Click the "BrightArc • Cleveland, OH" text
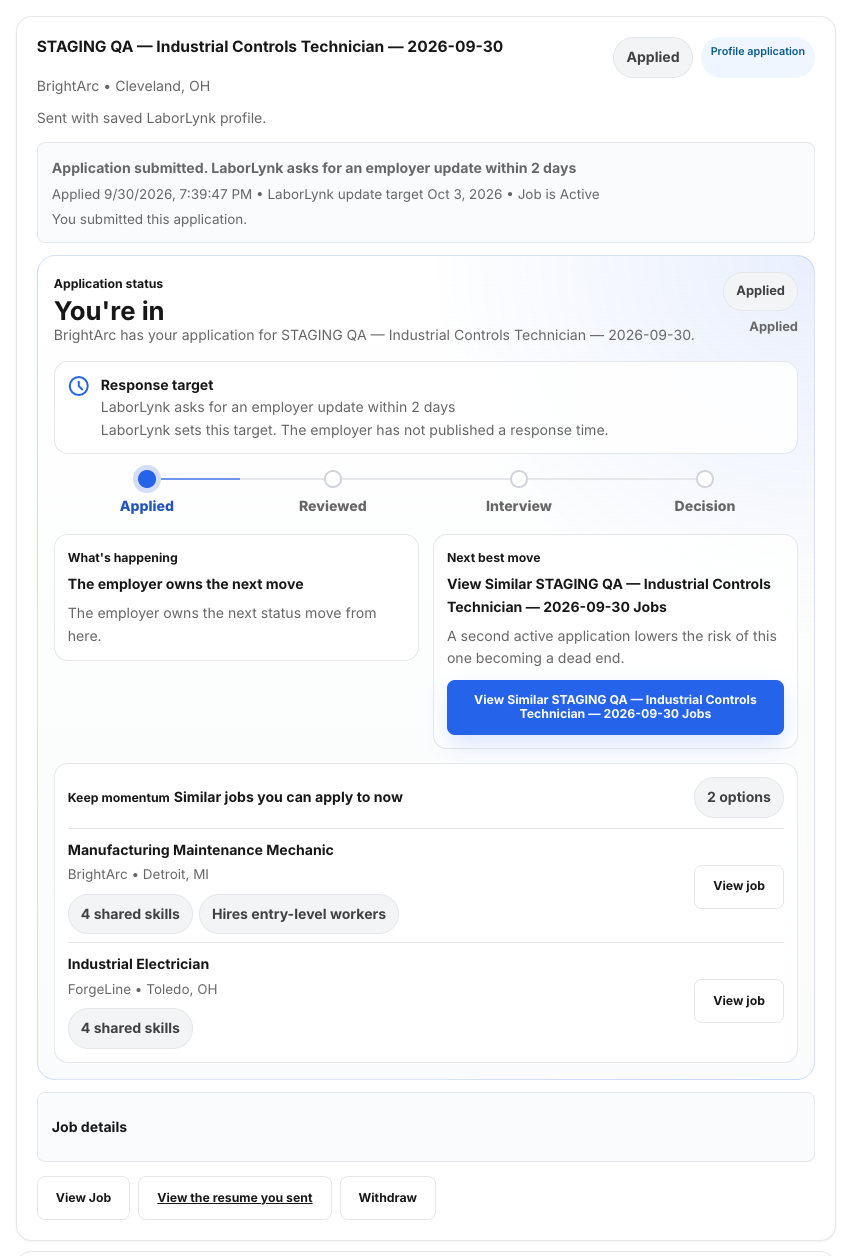The height and width of the screenshot is (1256, 852). pos(124,86)
